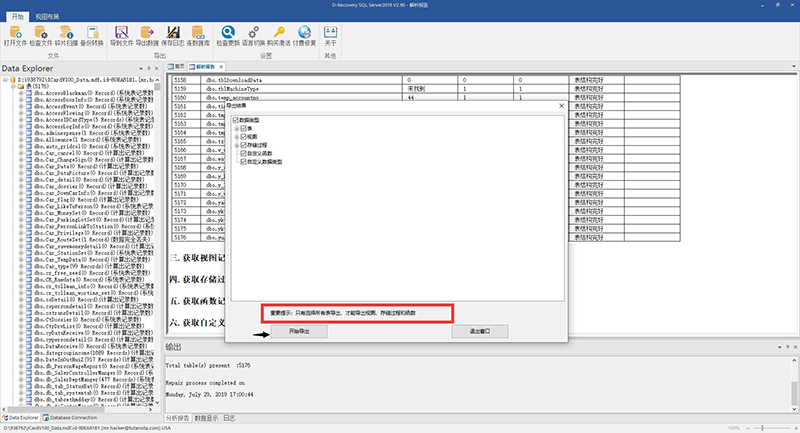Viewport: 800px width, 433px height.
Task: Click the 关于 about icon
Action: coord(331,36)
